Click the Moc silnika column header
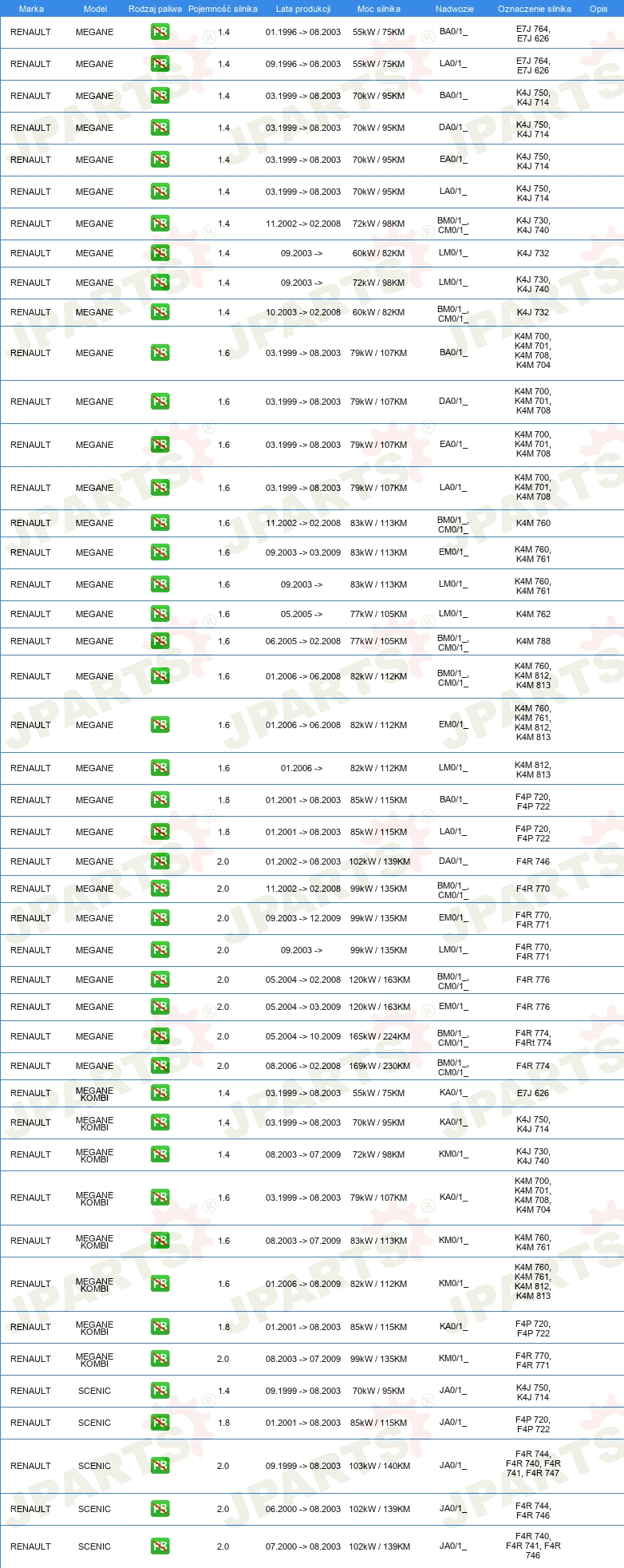 pos(379,9)
